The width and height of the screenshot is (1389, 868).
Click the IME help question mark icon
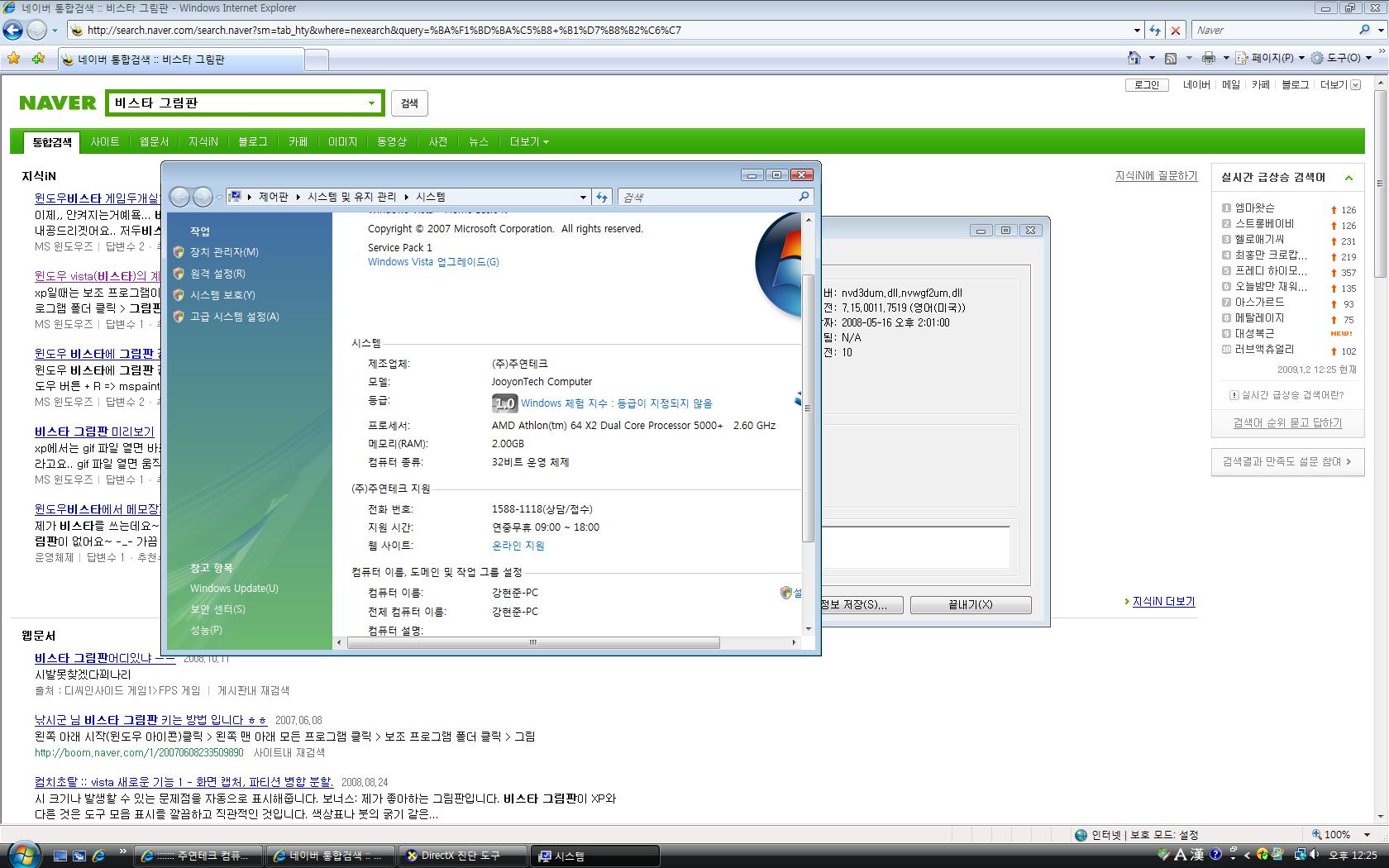[x=1215, y=855]
